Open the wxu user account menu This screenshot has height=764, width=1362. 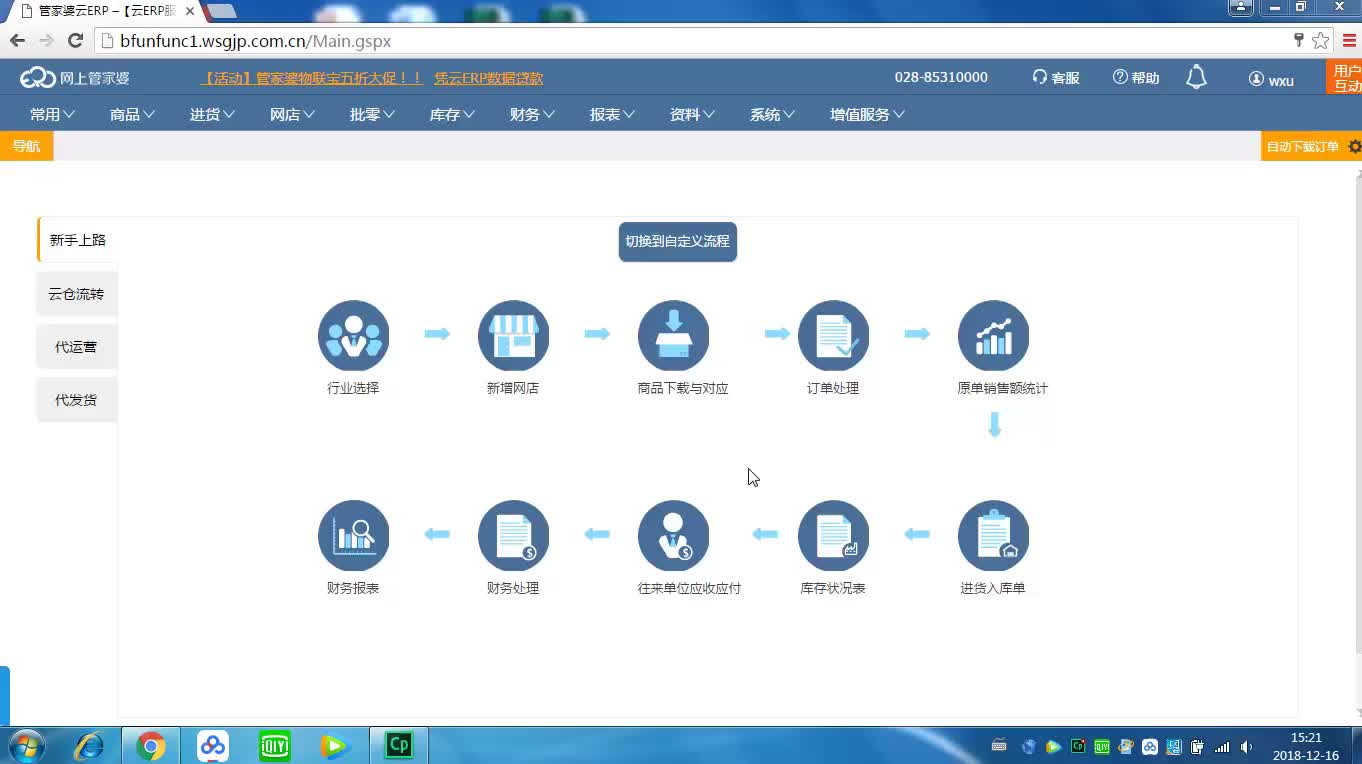coord(1271,79)
